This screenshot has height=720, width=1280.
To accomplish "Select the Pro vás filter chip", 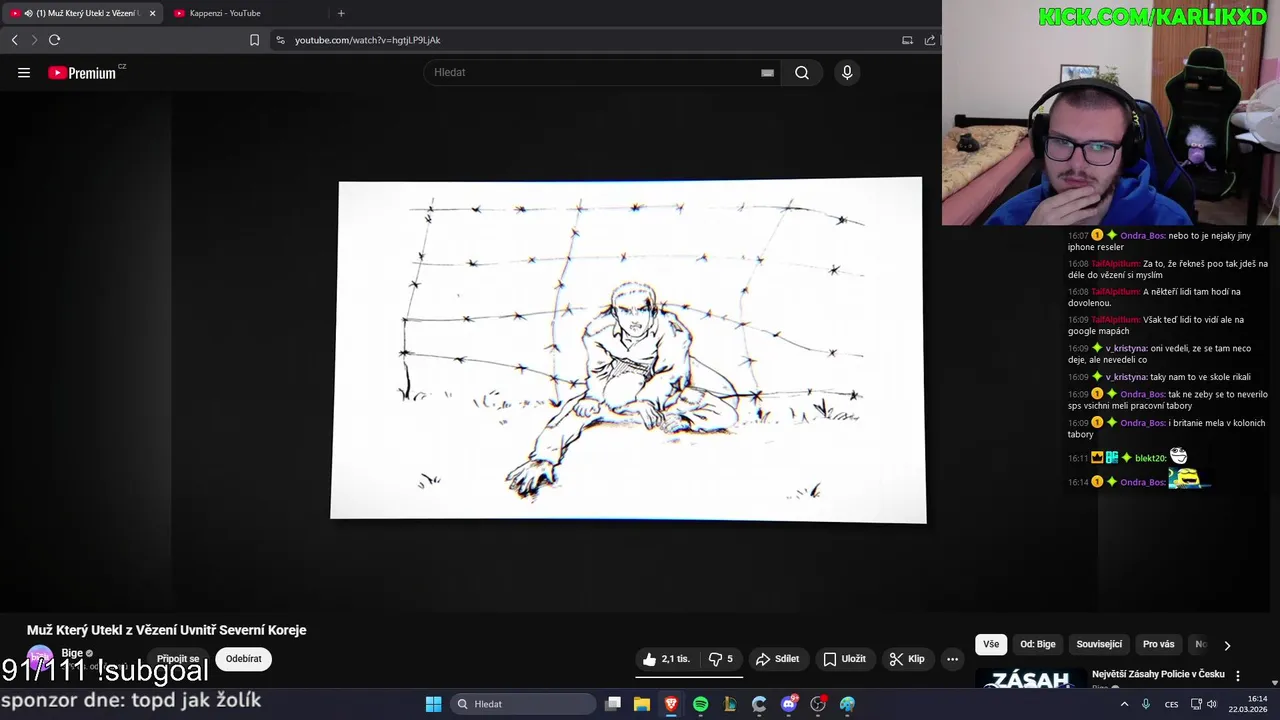I will [x=1158, y=645].
